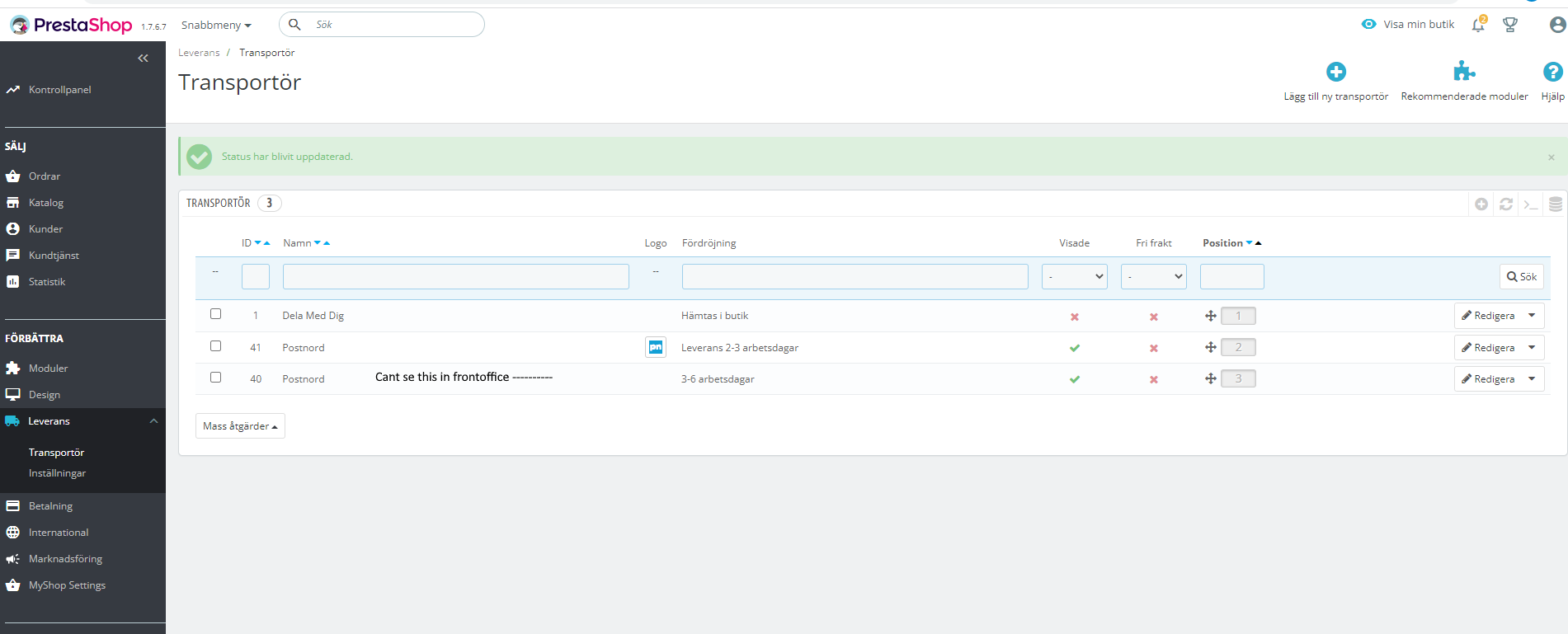Viewport: 1568px width, 634px height.
Task: Collapse the sidebar with the double-chevron icon
Action: tap(143, 58)
